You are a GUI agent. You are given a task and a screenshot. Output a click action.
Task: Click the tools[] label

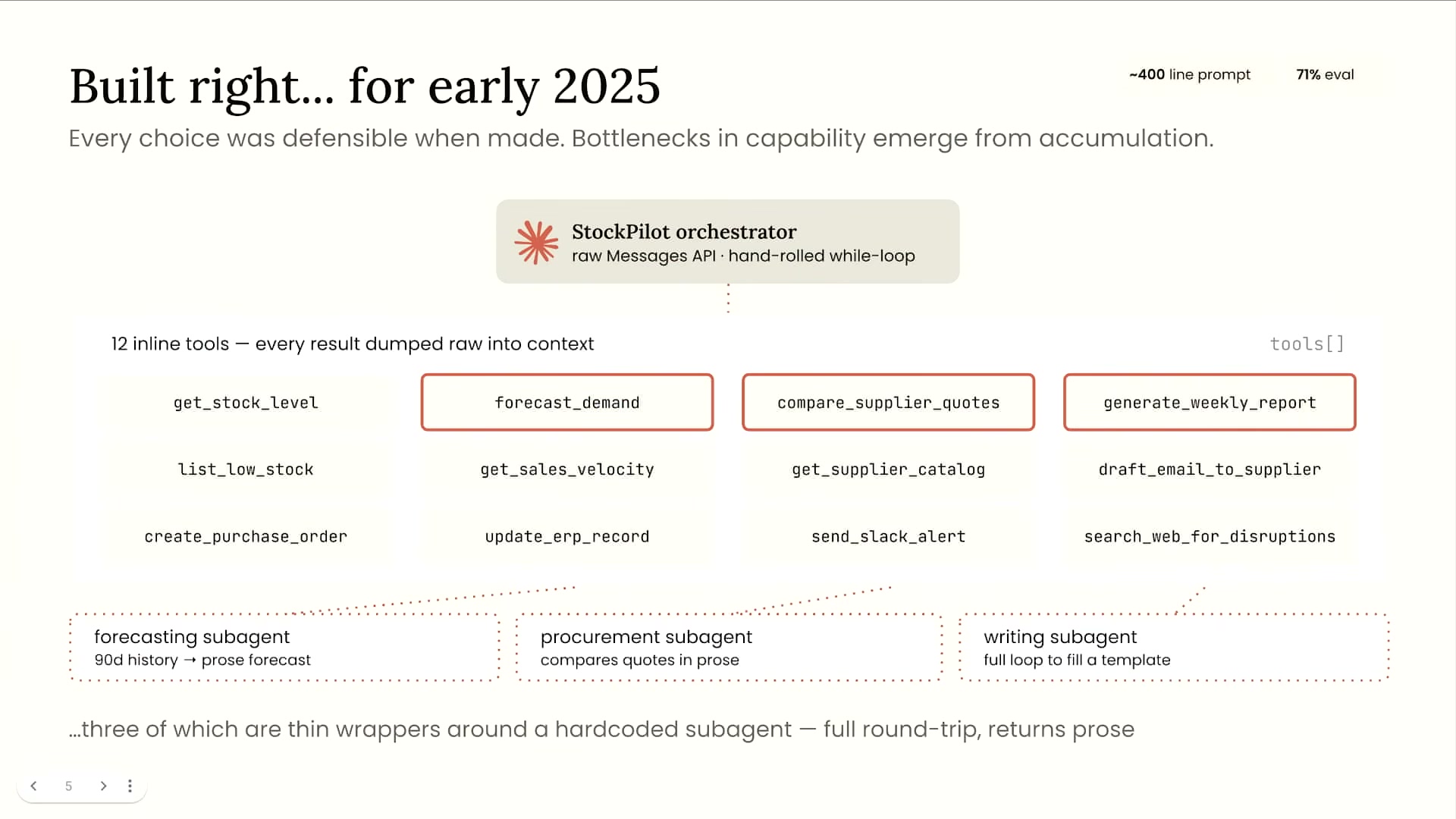pos(1307,344)
